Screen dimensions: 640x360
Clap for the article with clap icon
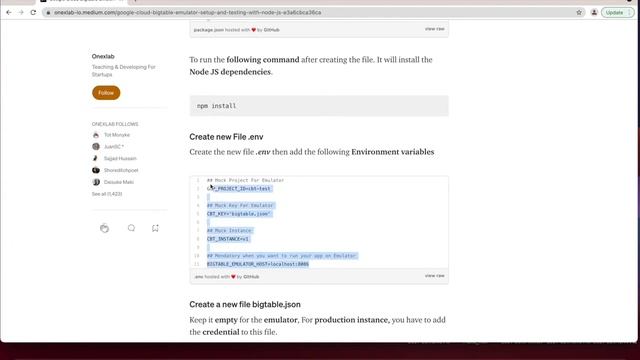tap(104, 228)
